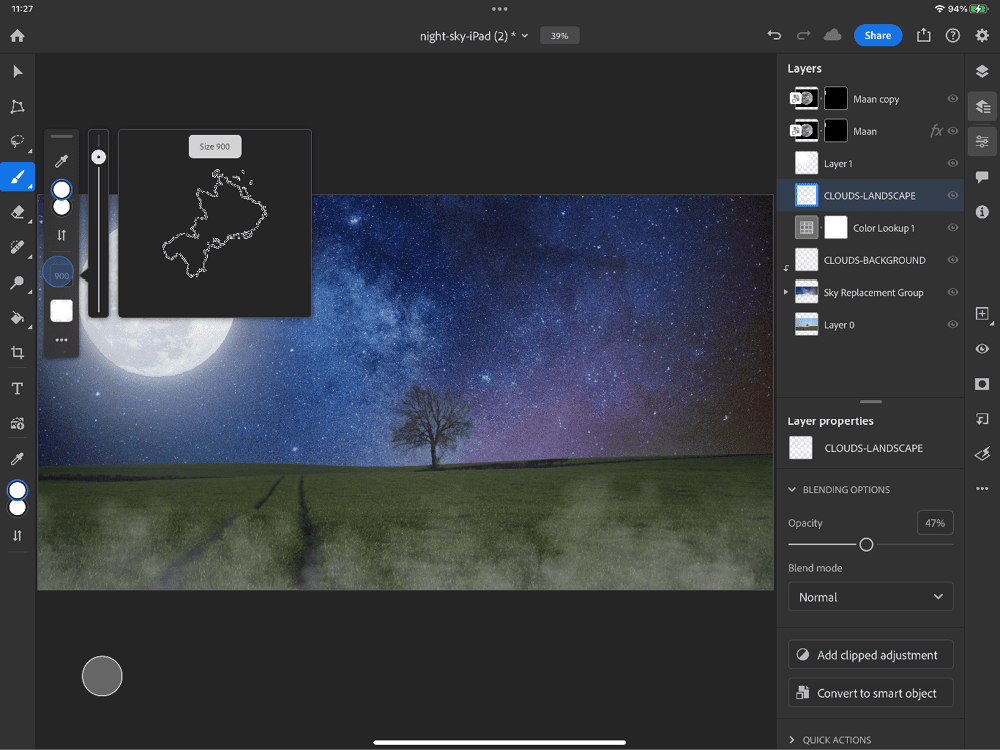Switch to the compact layer view

pyautogui.click(x=982, y=71)
